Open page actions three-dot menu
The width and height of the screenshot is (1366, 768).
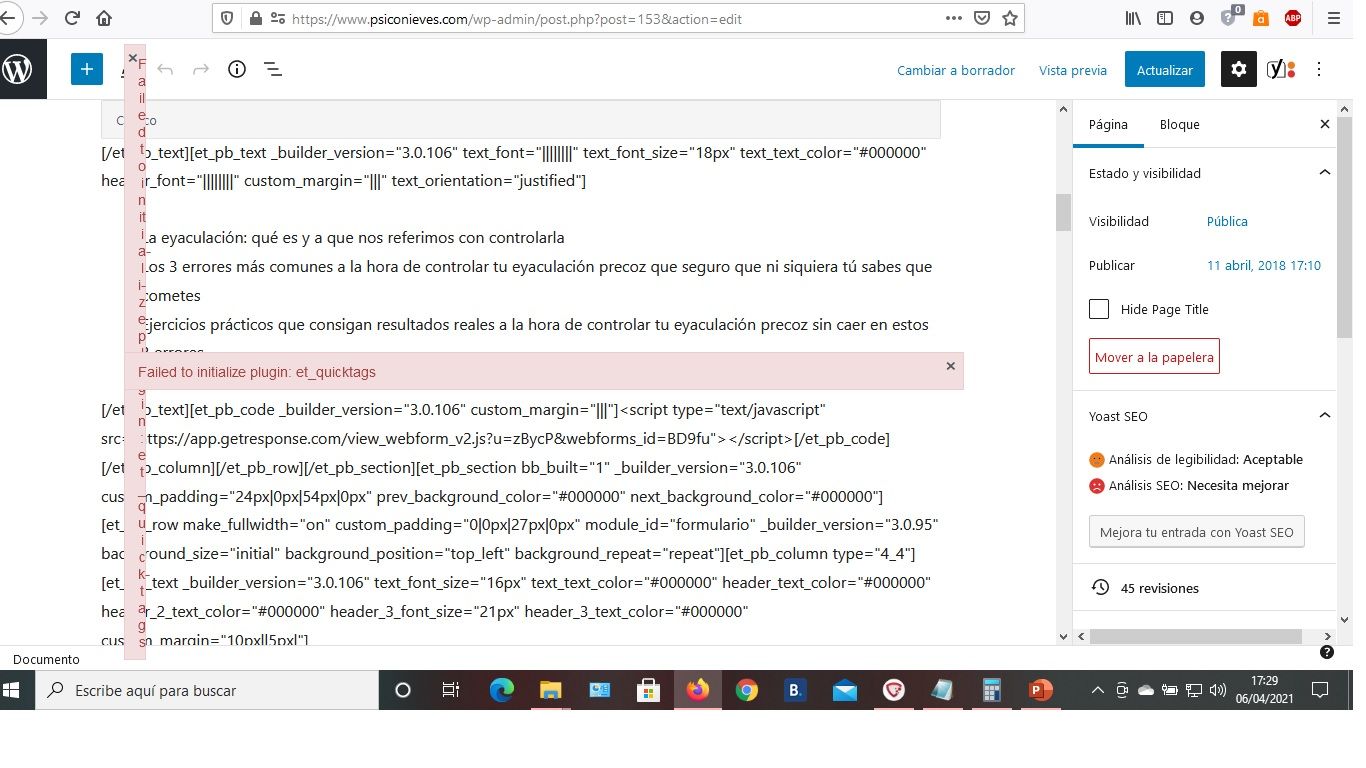(x=954, y=18)
